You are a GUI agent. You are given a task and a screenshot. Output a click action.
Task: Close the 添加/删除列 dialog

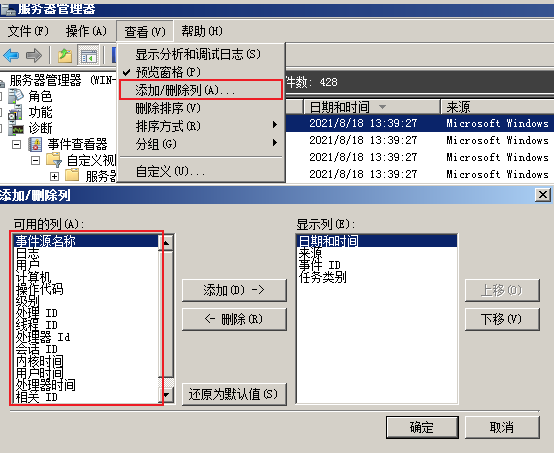543,195
